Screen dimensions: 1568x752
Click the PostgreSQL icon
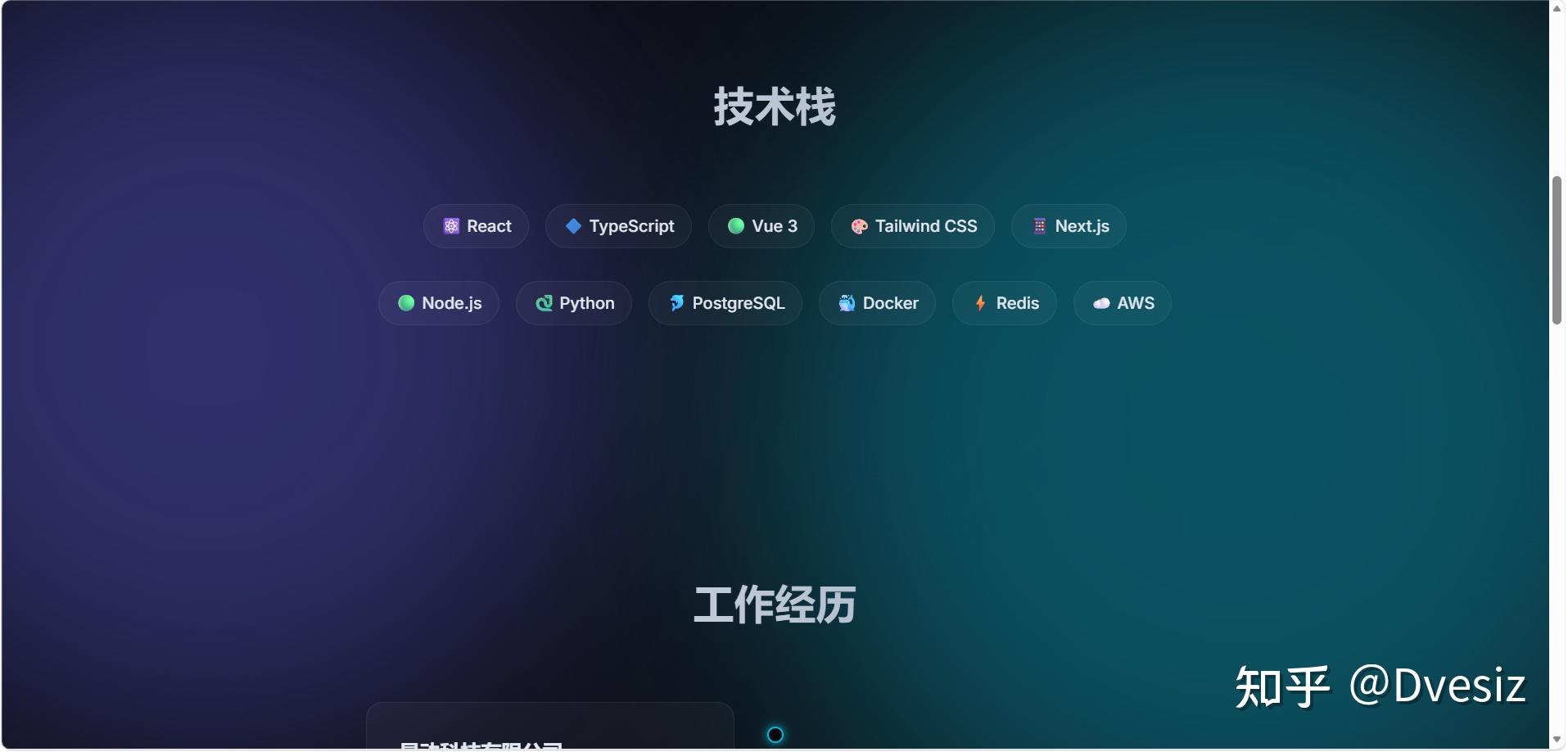click(x=676, y=303)
